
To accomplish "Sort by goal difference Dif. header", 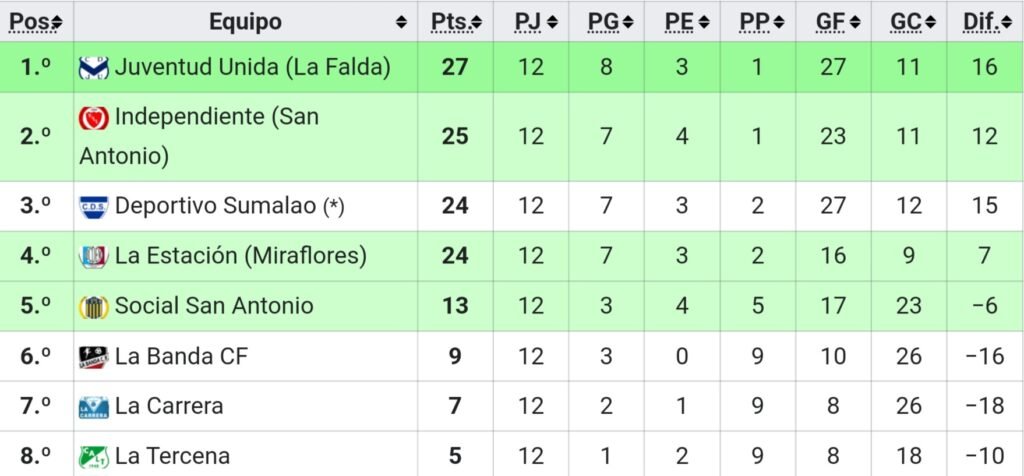I will click(1007, 23).
